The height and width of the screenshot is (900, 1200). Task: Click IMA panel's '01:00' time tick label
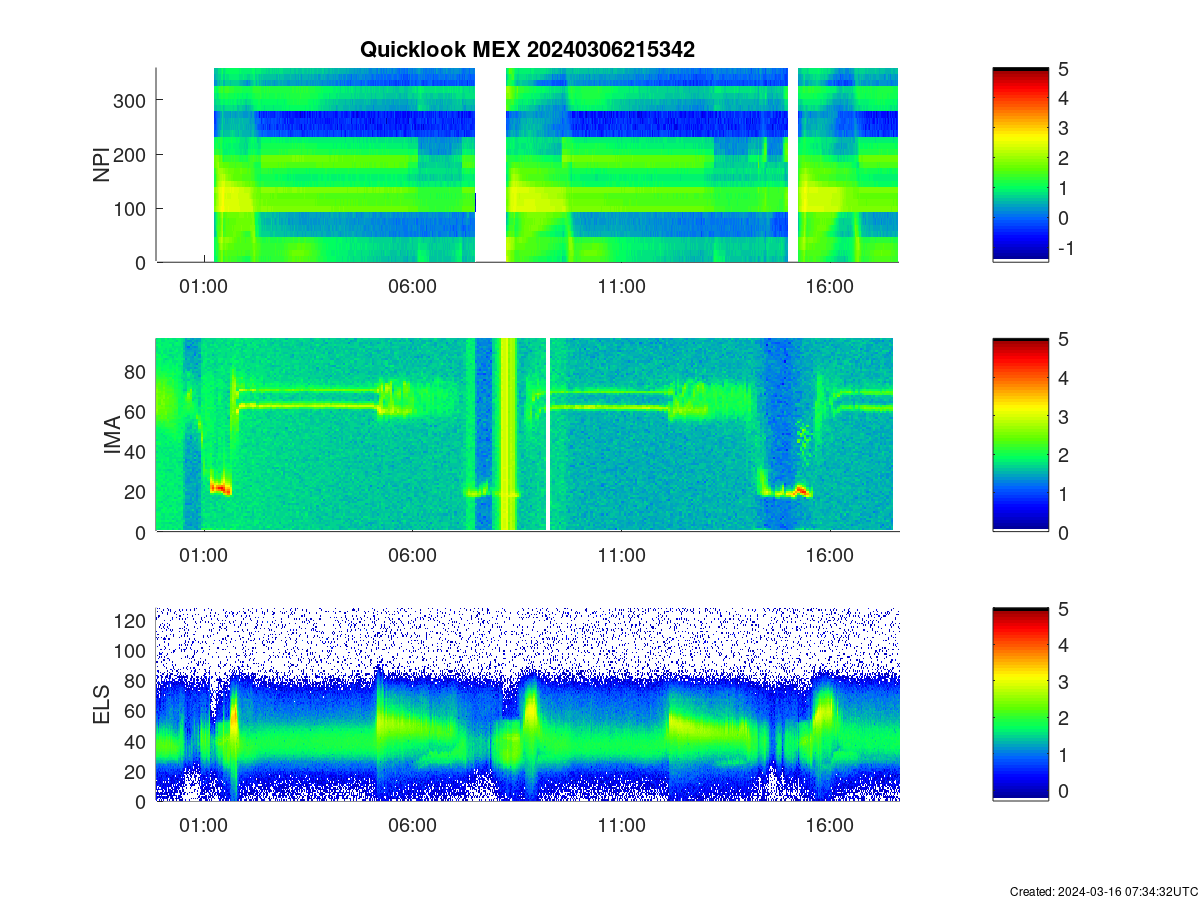[204, 557]
